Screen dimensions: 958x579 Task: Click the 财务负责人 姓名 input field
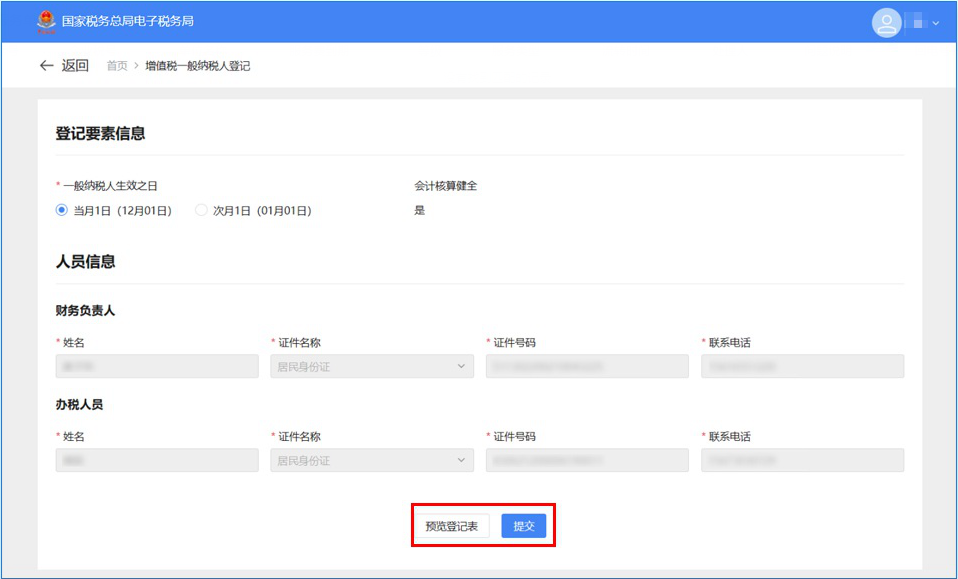pyautogui.click(x=143, y=367)
